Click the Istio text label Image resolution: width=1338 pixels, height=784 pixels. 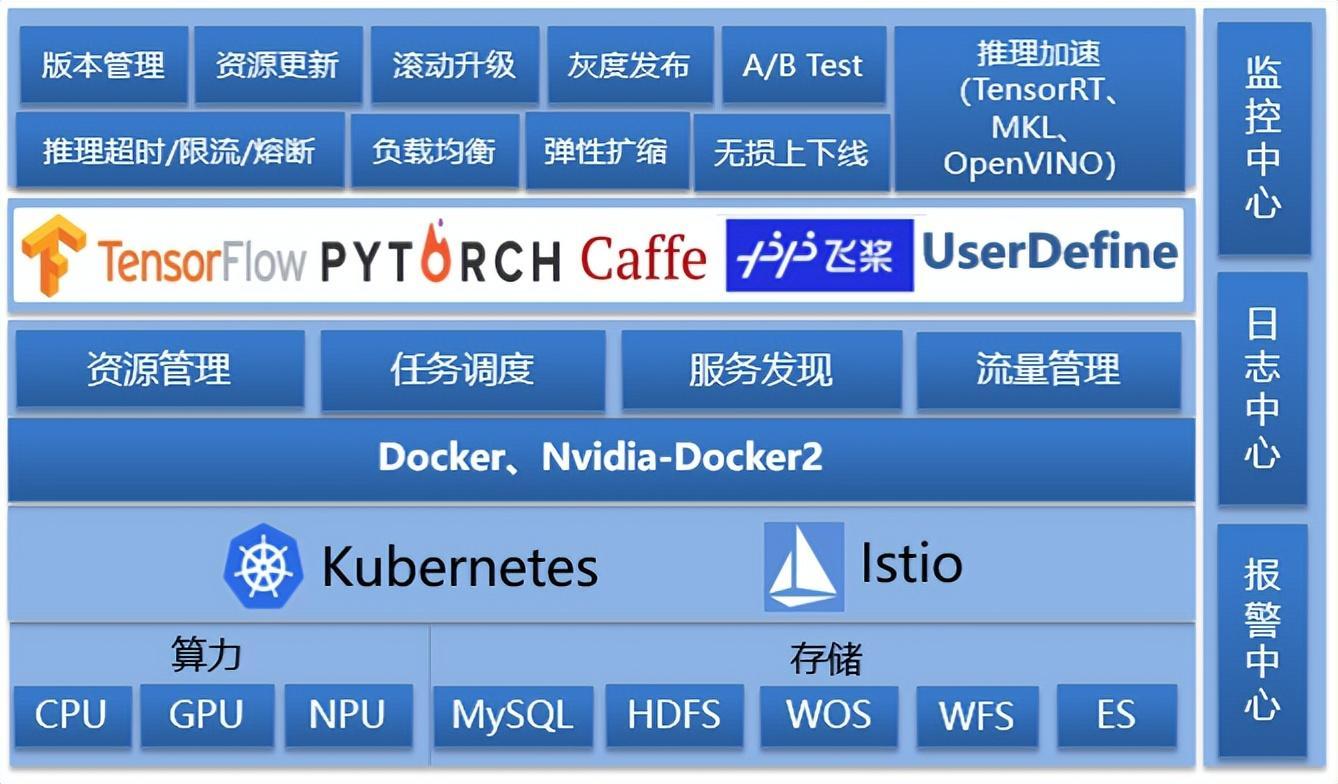(x=911, y=563)
